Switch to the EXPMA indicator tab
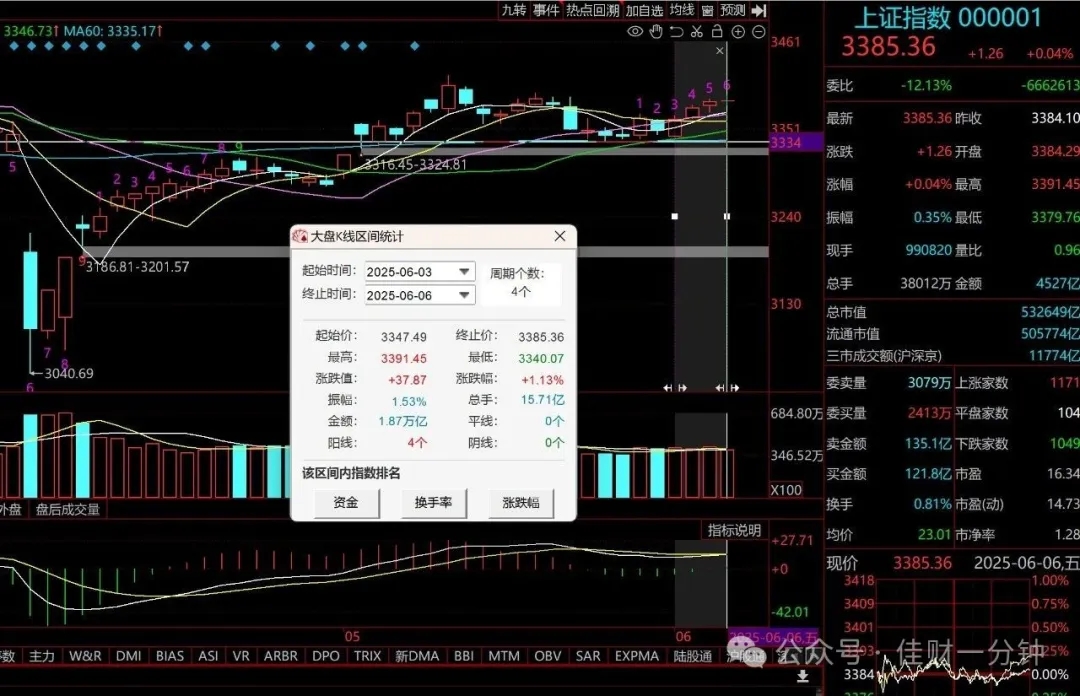This screenshot has width=1080, height=696. 636,656
